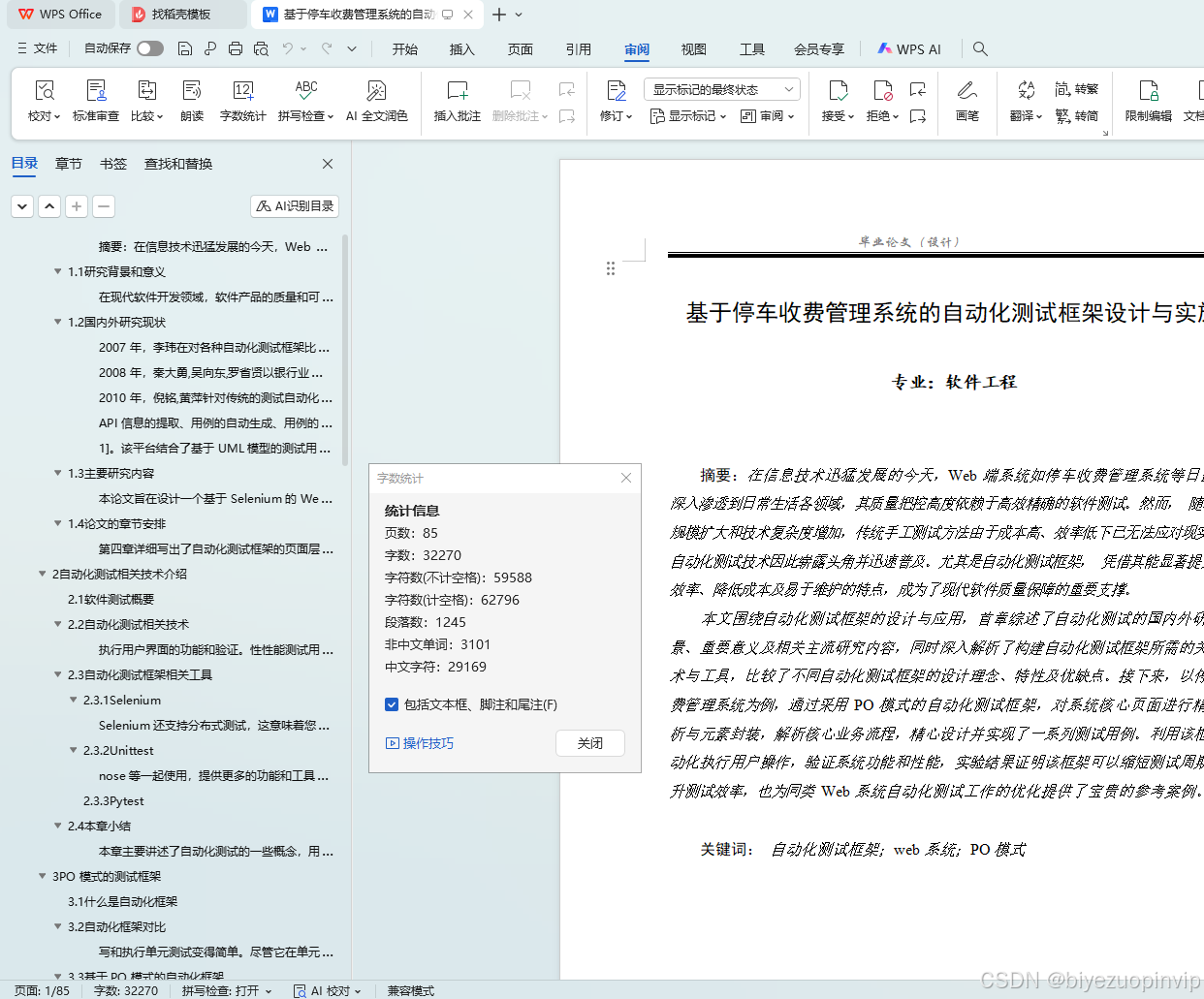This screenshot has height=999, width=1204.
Task: Insert a comment with 插入批注
Action: coord(456,101)
